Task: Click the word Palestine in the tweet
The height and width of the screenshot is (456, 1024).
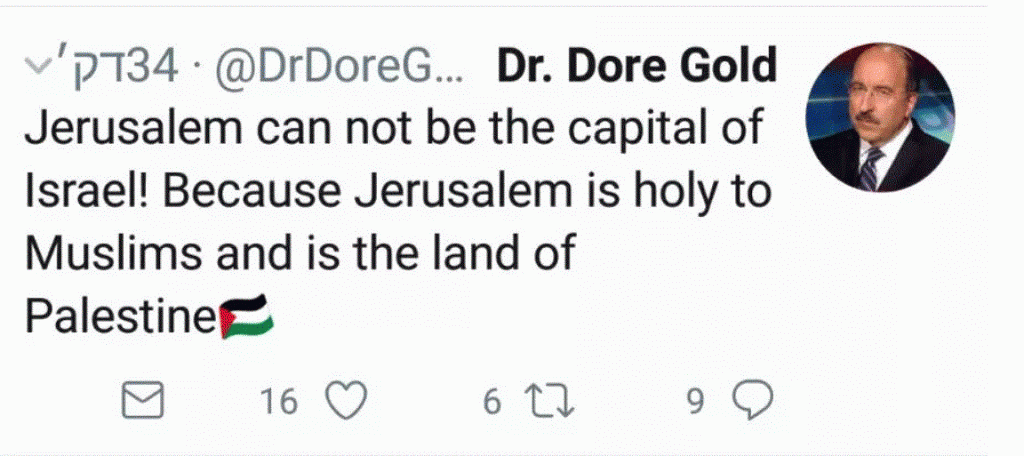Action: [x=121, y=317]
